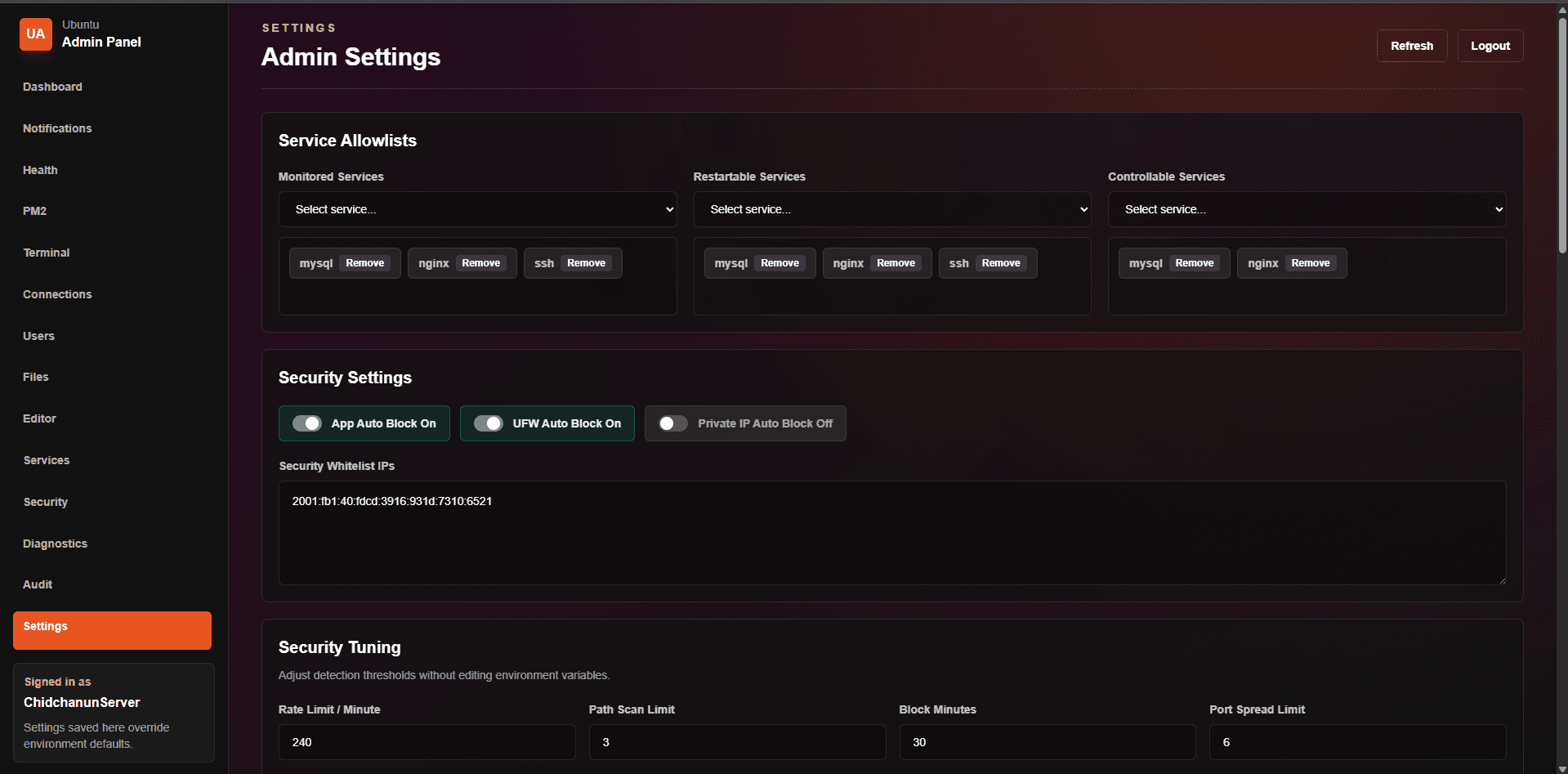The width and height of the screenshot is (1568, 774).
Task: Remove nginx from Controllable Services
Action: click(1310, 263)
